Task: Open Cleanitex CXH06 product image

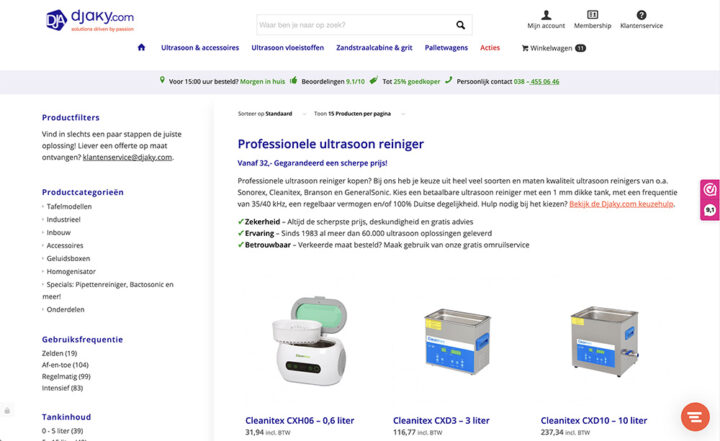Action: click(x=309, y=340)
